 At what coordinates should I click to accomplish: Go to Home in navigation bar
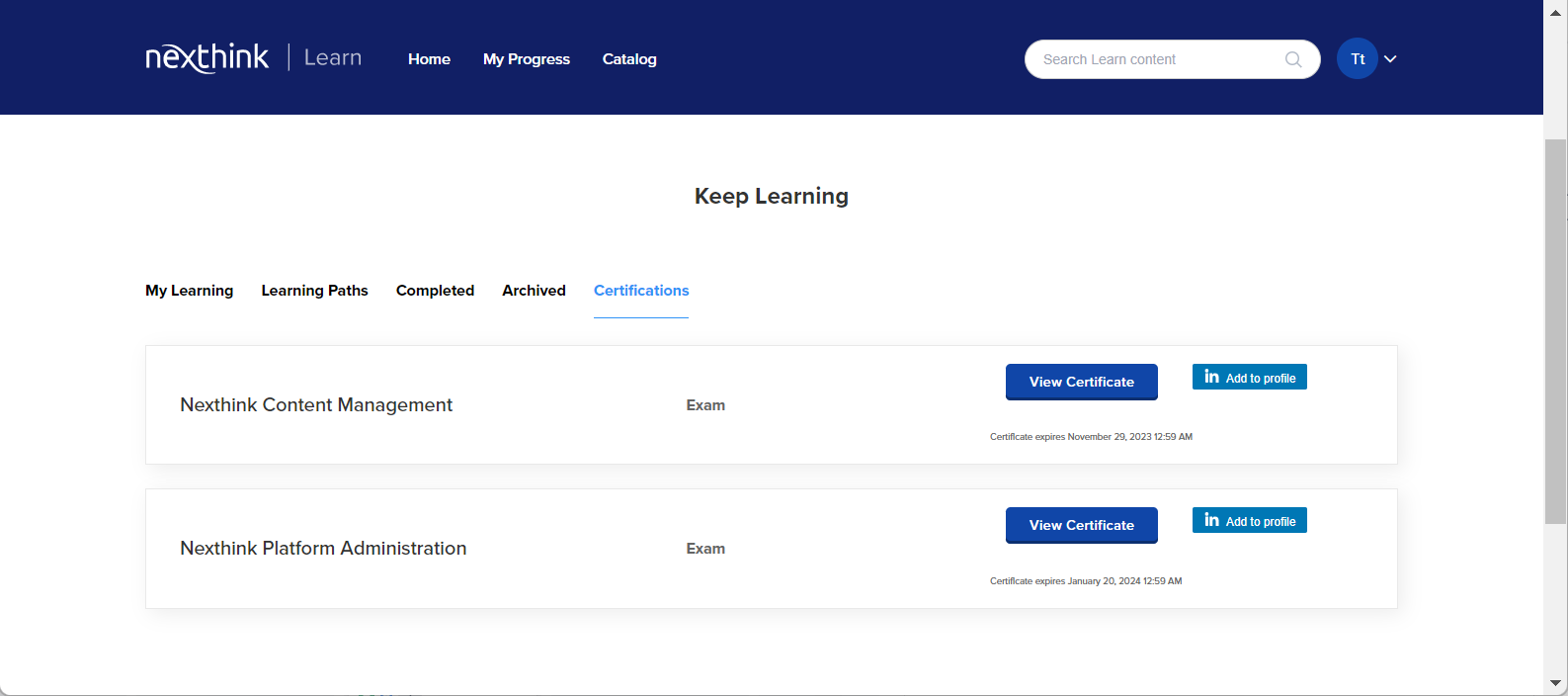(x=429, y=59)
